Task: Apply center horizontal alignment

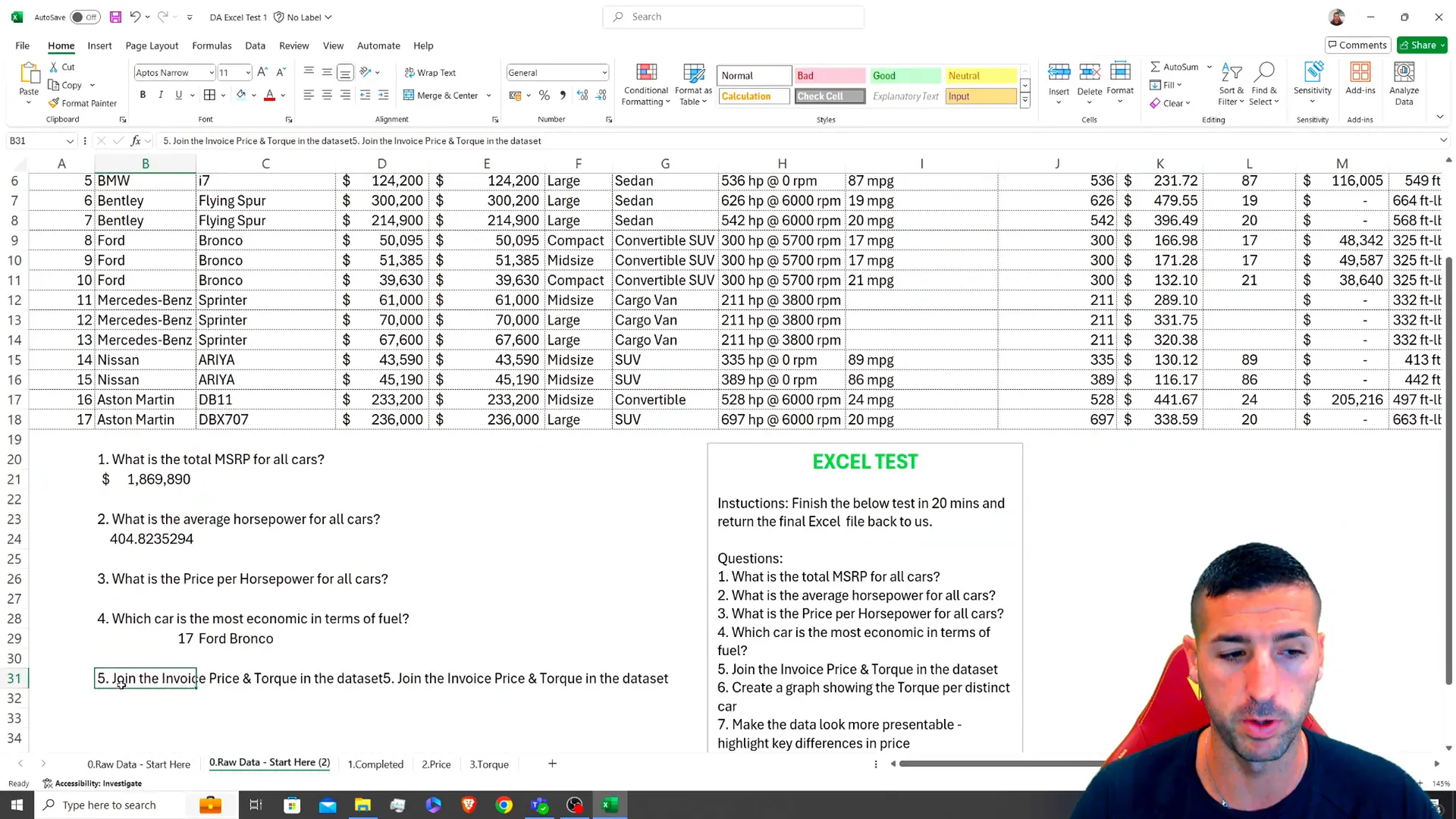Action: point(327,95)
